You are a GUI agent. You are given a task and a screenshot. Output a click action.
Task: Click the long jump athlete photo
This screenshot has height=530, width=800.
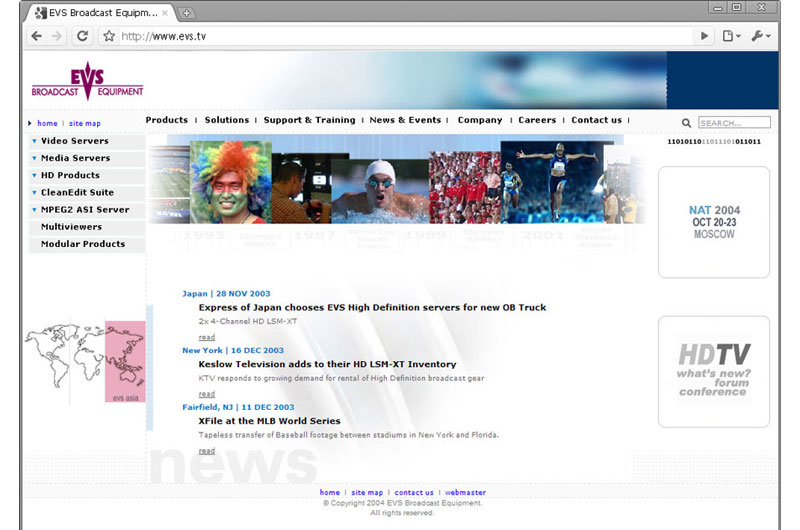click(552, 182)
